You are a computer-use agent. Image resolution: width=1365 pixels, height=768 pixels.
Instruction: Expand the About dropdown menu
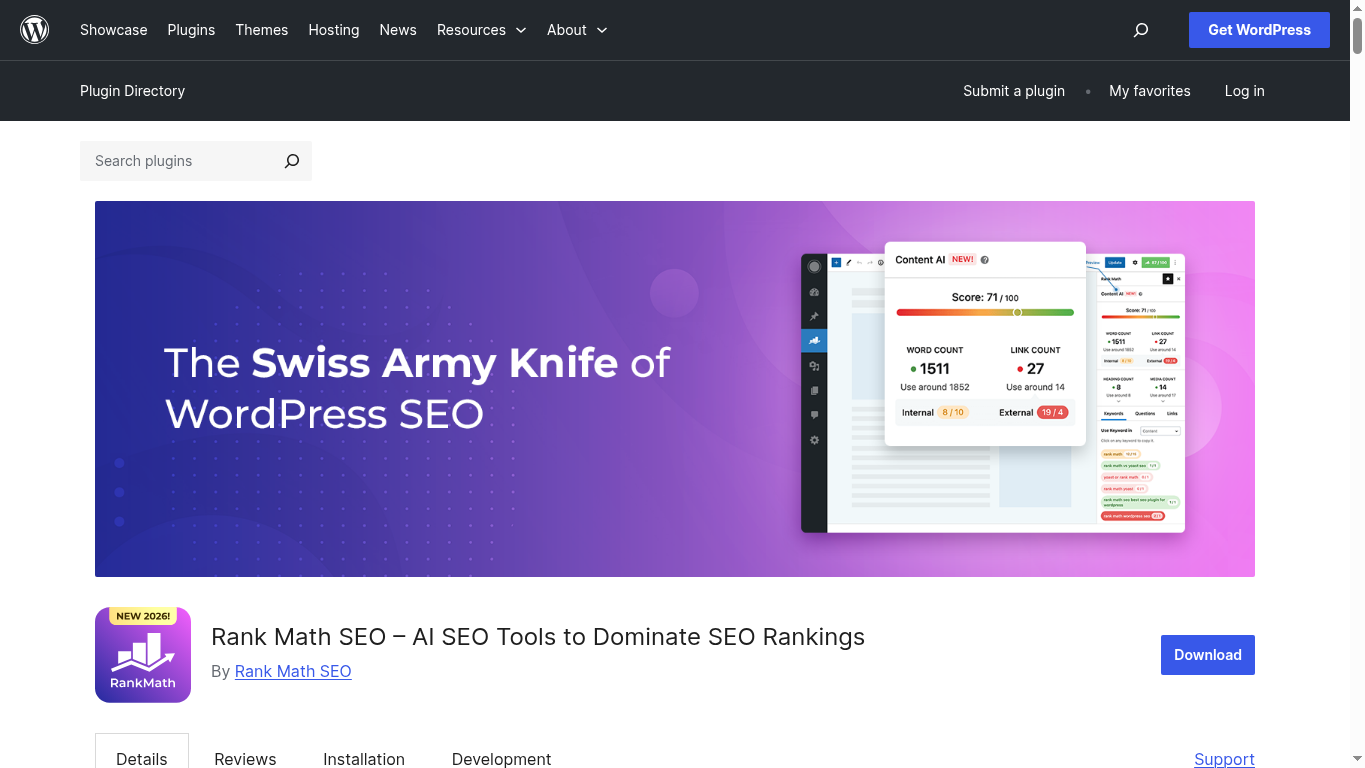[x=577, y=30]
